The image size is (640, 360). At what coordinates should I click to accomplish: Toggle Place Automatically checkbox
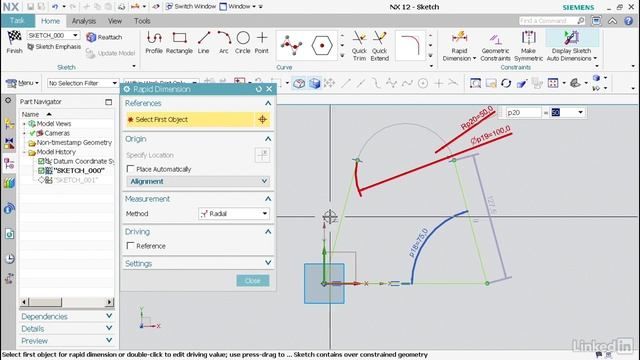coord(131,169)
